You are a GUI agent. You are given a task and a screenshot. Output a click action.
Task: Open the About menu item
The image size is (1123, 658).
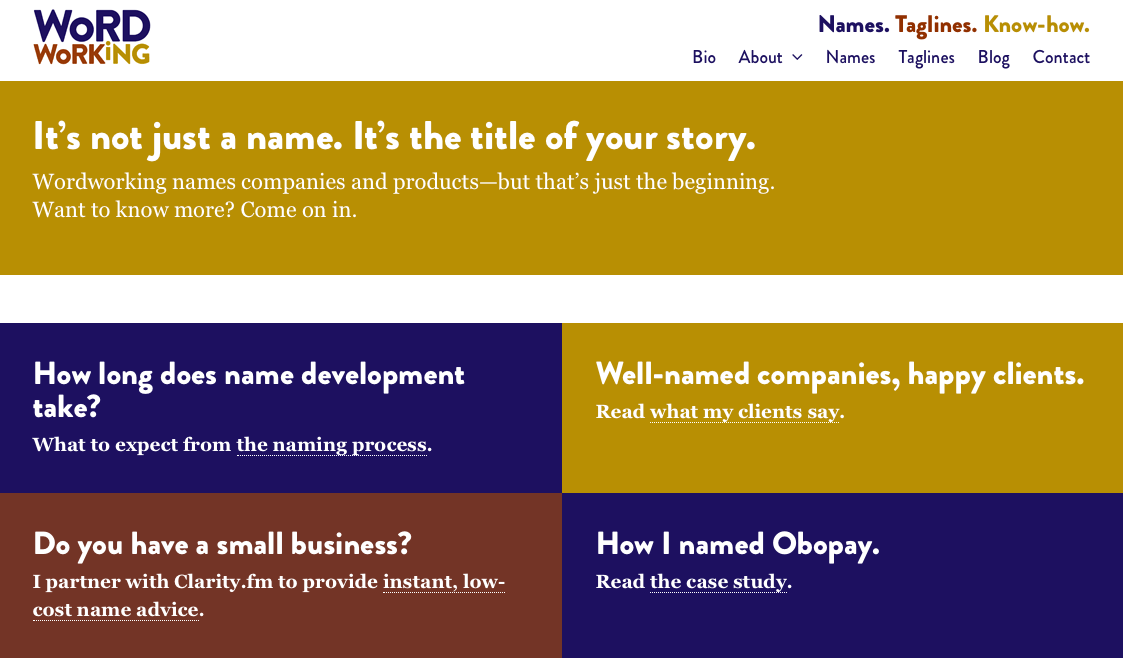[760, 57]
